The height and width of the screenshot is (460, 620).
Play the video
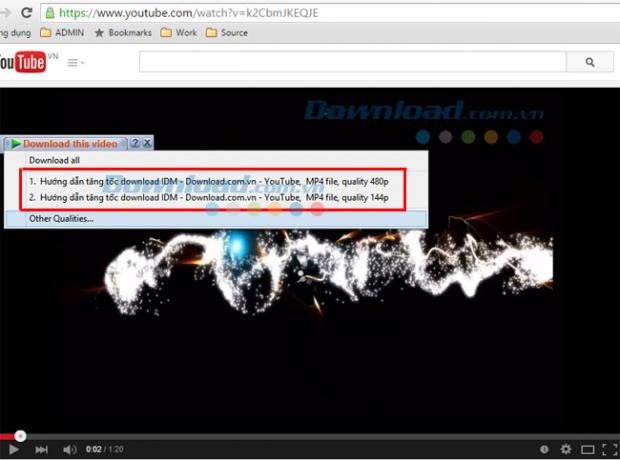click(x=13, y=449)
